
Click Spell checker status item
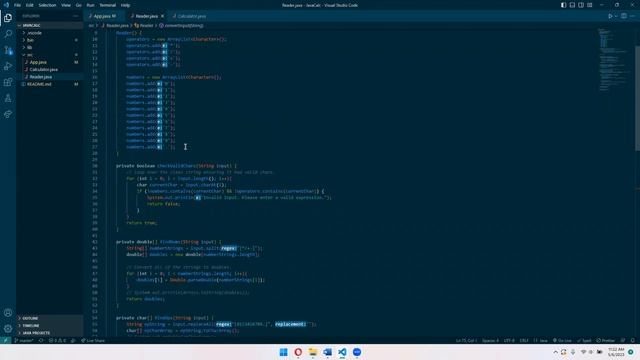pyautogui.click(x=584, y=340)
